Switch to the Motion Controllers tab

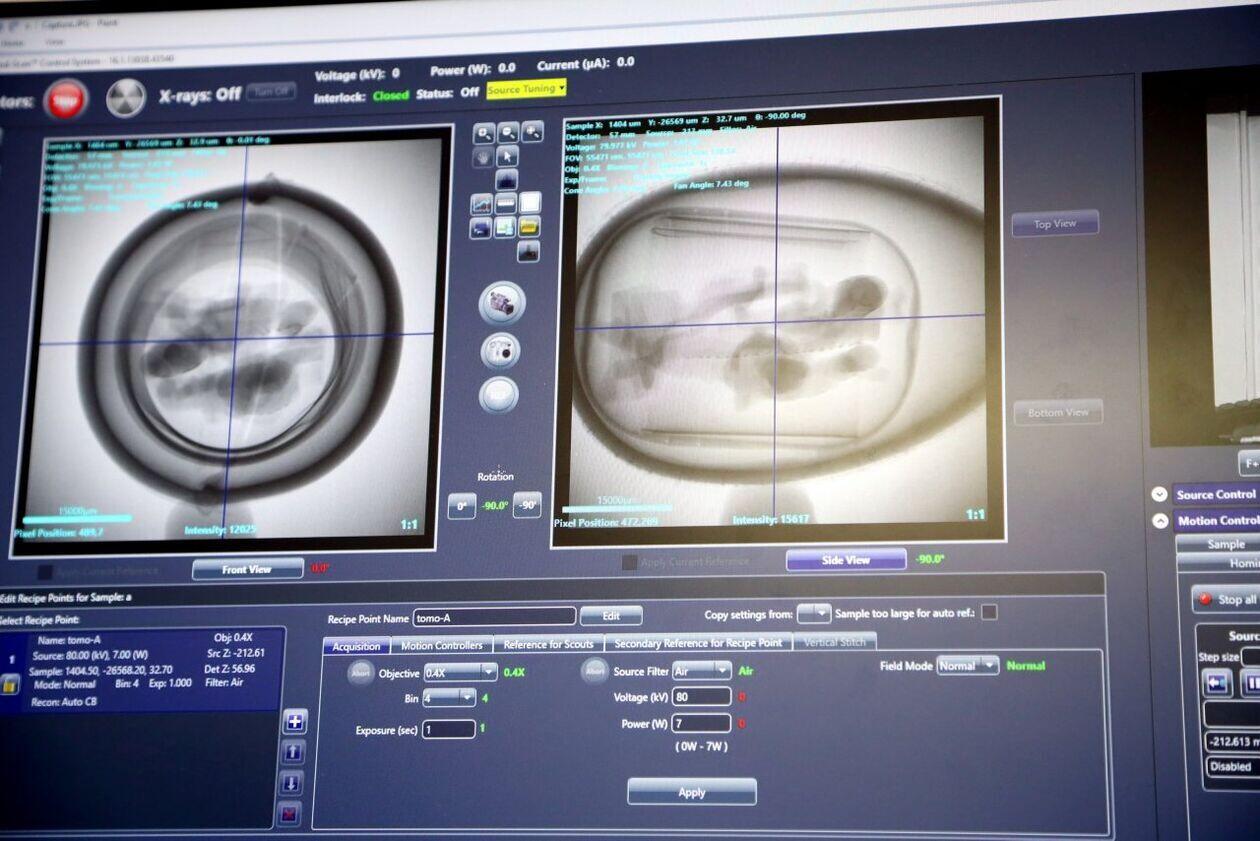[441, 645]
